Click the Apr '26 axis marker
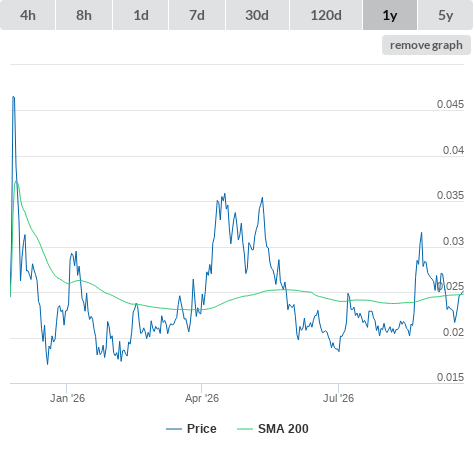 point(202,398)
